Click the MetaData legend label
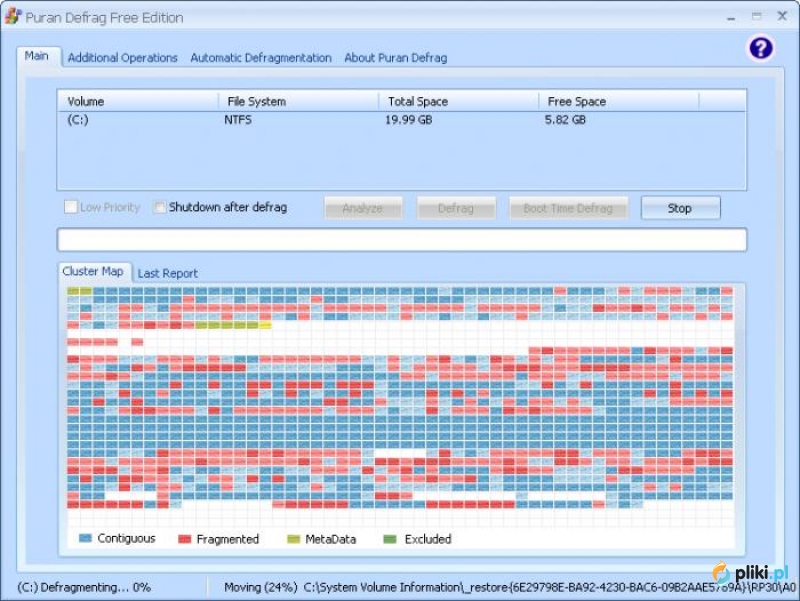 [x=331, y=539]
